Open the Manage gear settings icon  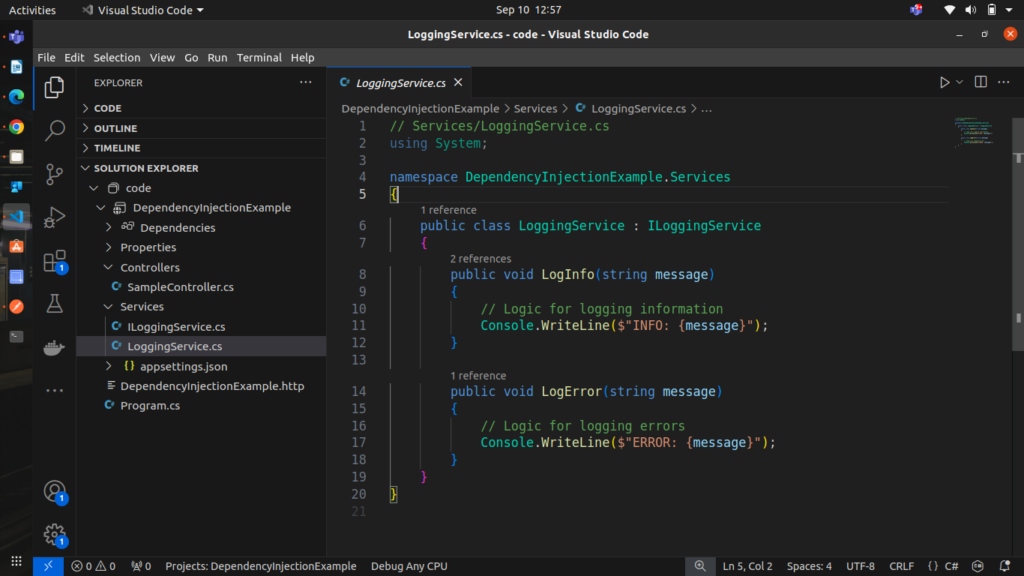(x=55, y=534)
